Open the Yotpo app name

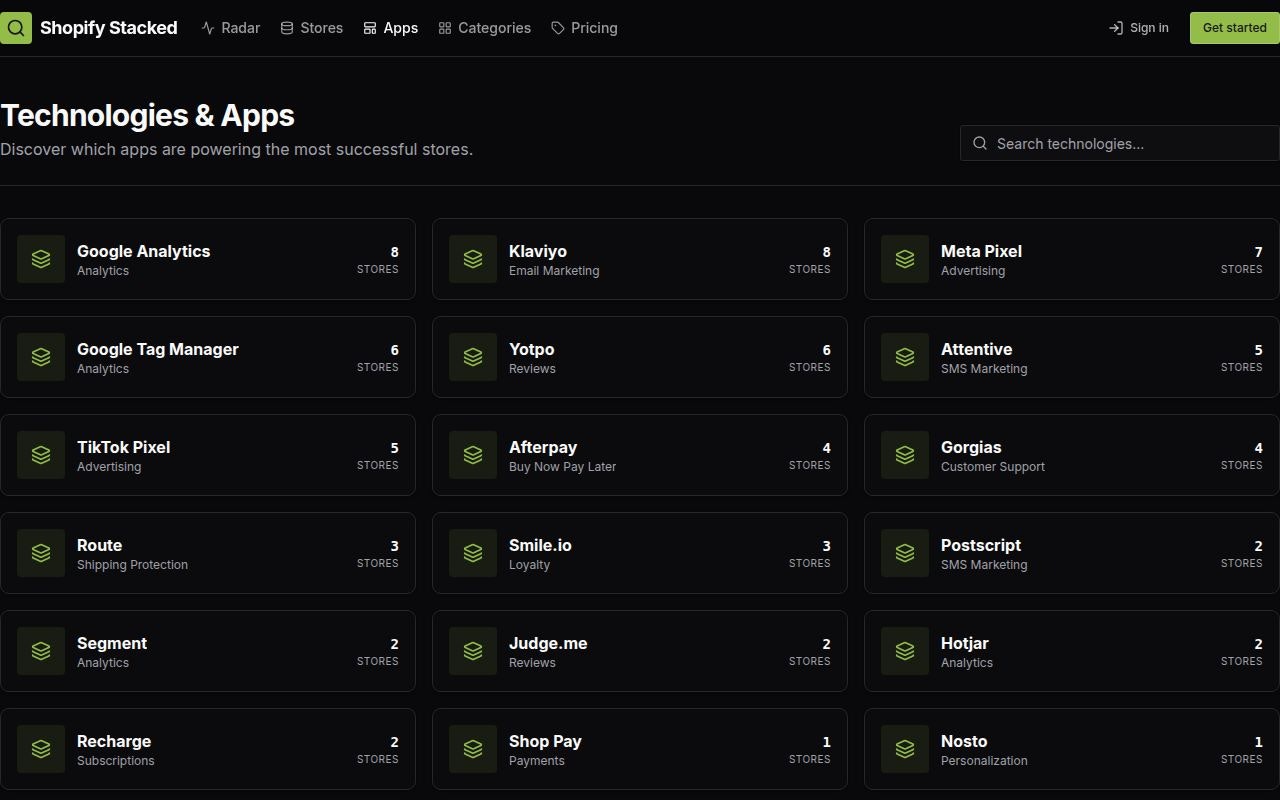pyautogui.click(x=532, y=349)
